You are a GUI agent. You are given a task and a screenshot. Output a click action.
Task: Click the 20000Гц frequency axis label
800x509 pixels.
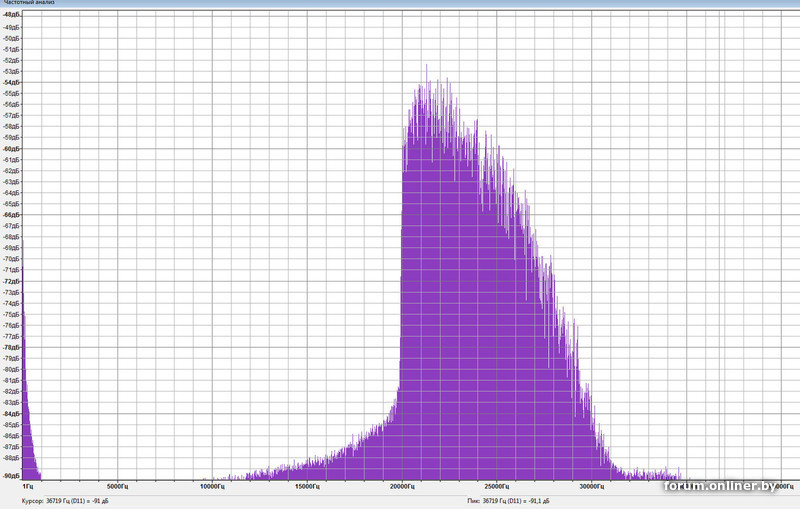[402, 486]
